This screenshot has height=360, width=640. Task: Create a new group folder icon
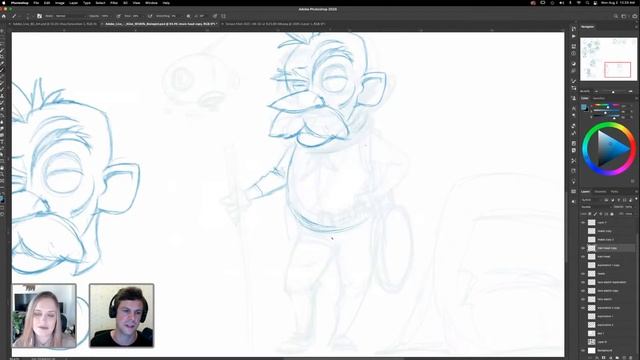[x=617, y=358]
